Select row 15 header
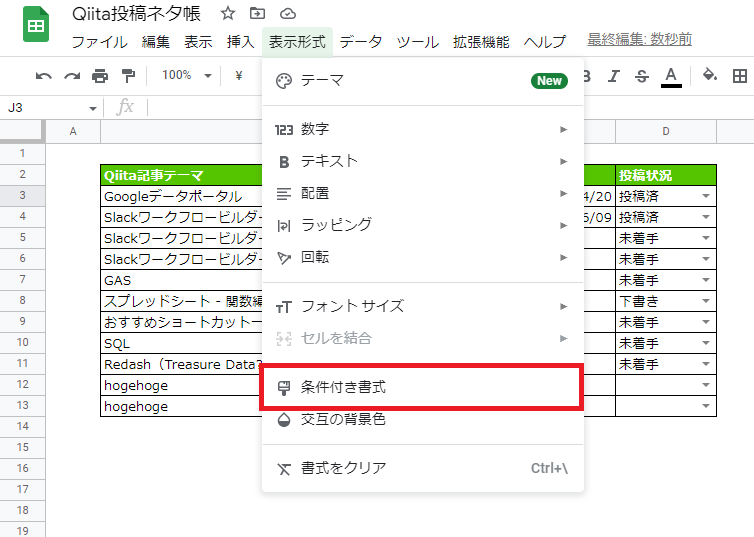 coord(23,448)
